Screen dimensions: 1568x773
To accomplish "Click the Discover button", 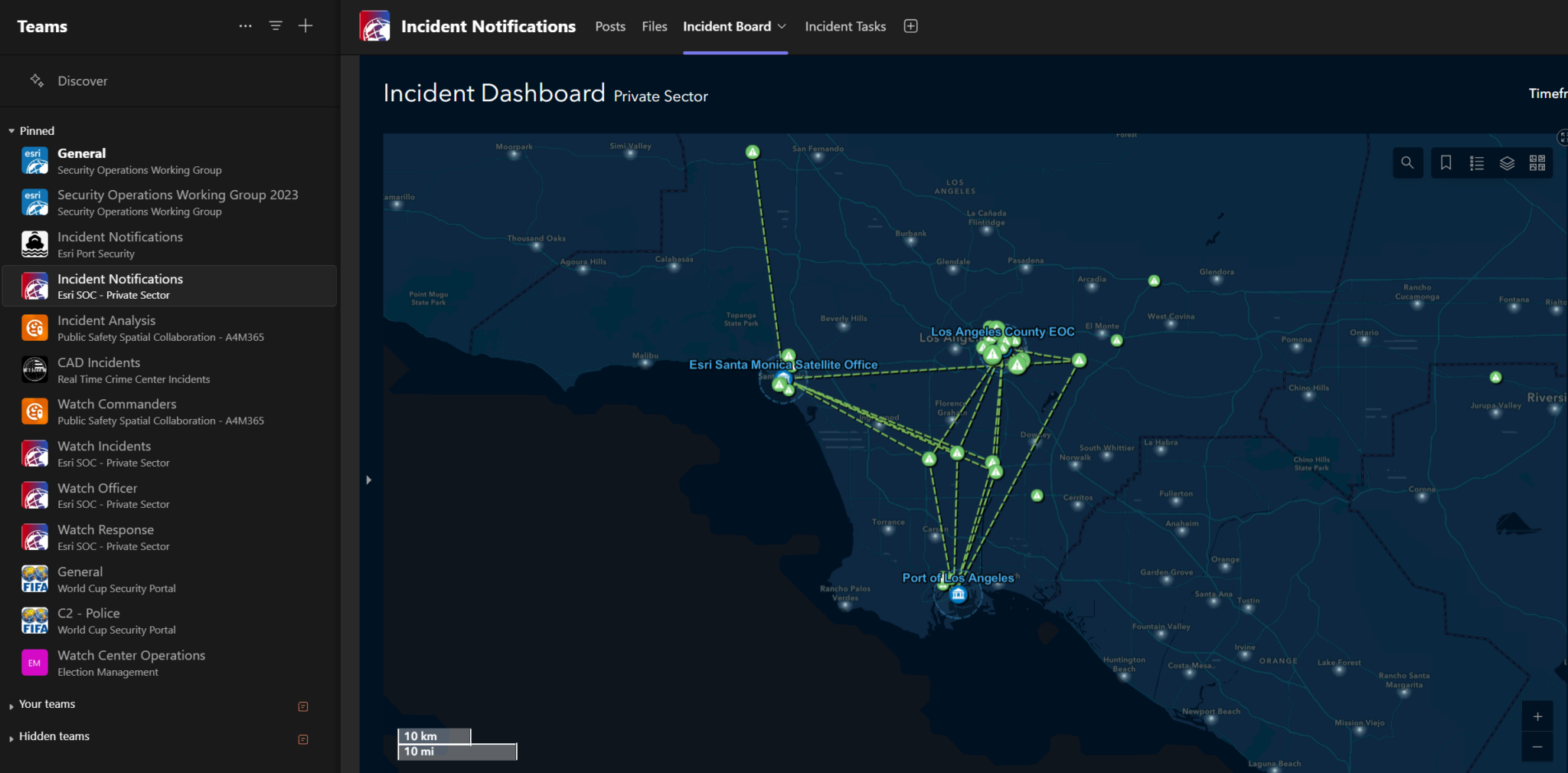I will [82, 80].
